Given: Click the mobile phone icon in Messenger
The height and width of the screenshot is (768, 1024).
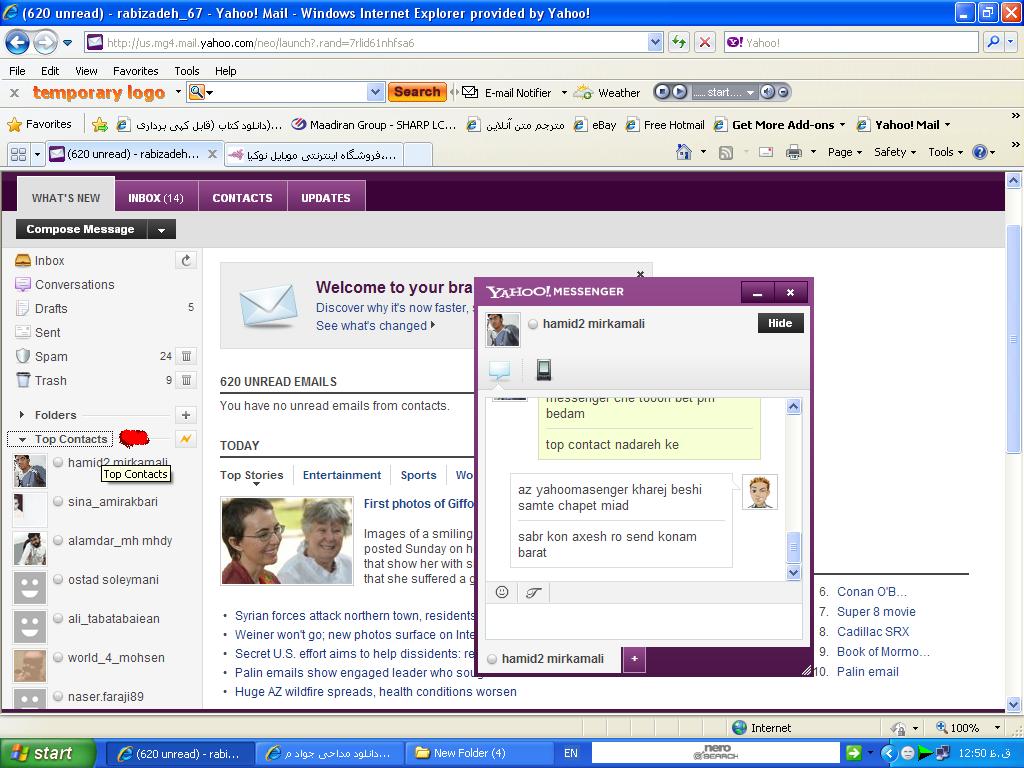Looking at the screenshot, I should pos(543,370).
